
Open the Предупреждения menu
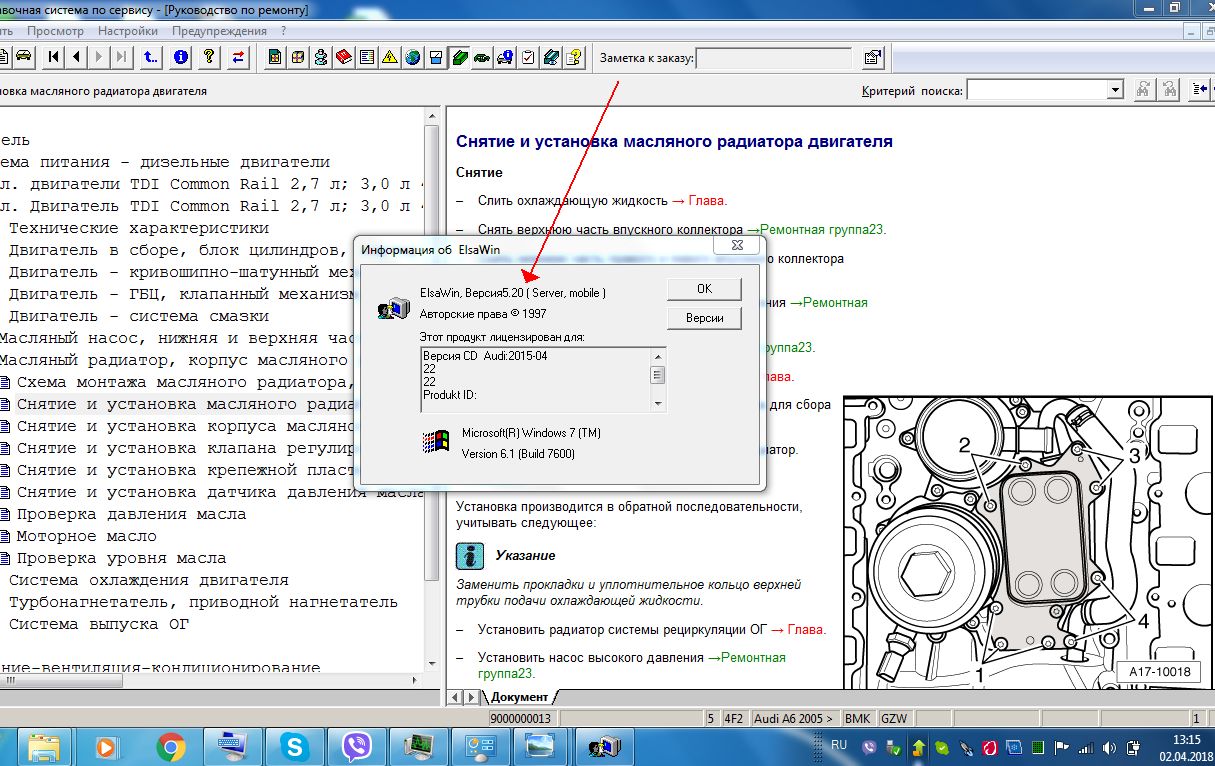point(219,31)
